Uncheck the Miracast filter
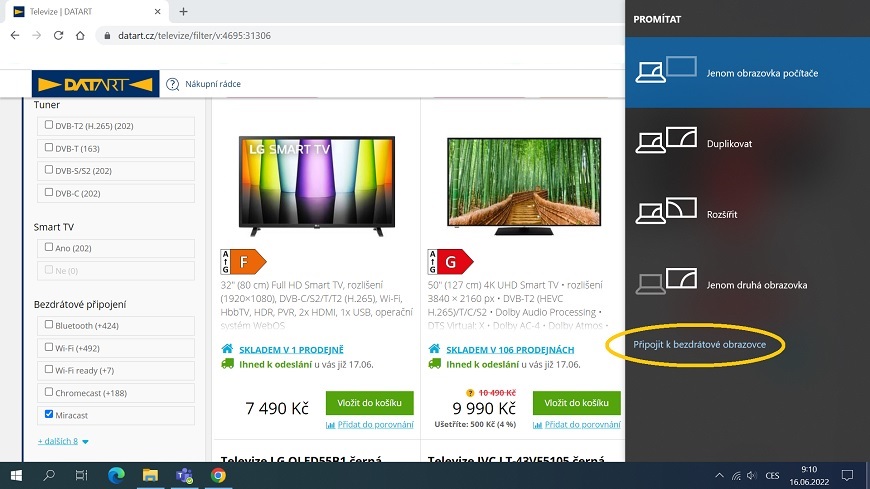This screenshot has width=870, height=489. click(x=49, y=414)
